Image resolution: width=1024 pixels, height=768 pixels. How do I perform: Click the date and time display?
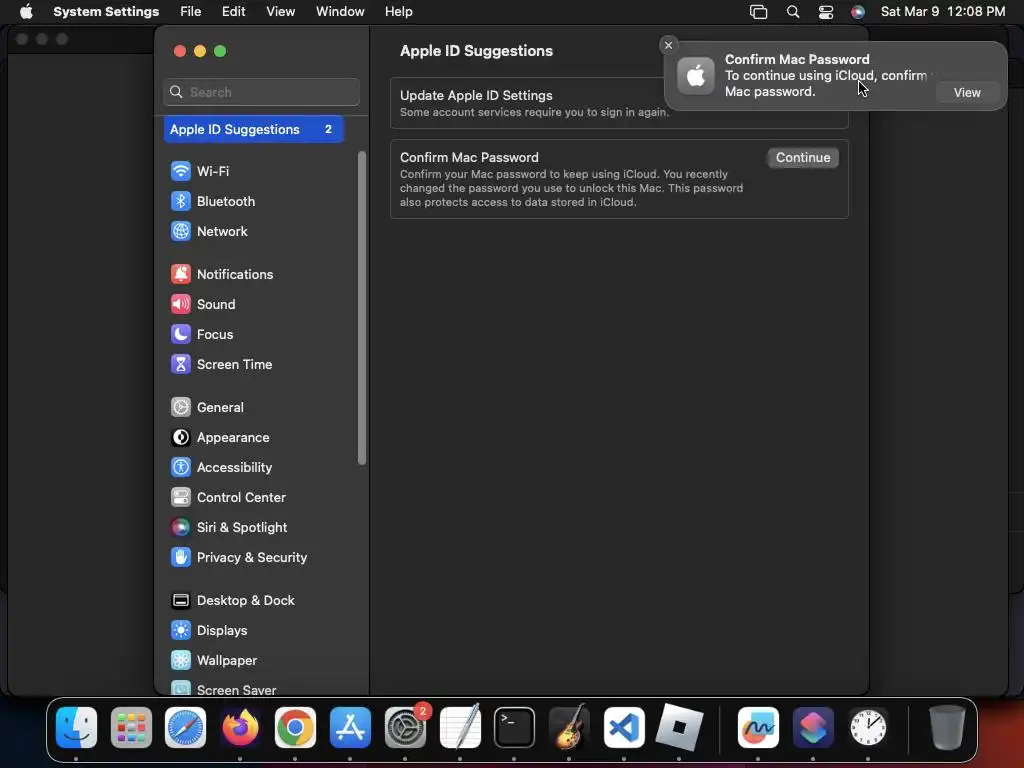pyautogui.click(x=943, y=12)
